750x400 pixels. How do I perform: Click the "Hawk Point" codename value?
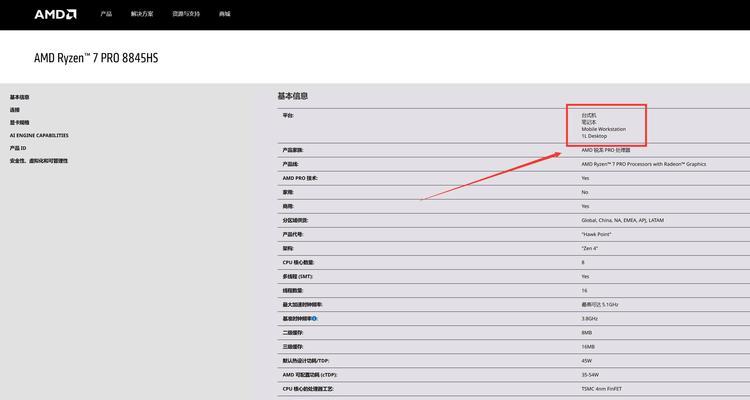click(x=596, y=234)
